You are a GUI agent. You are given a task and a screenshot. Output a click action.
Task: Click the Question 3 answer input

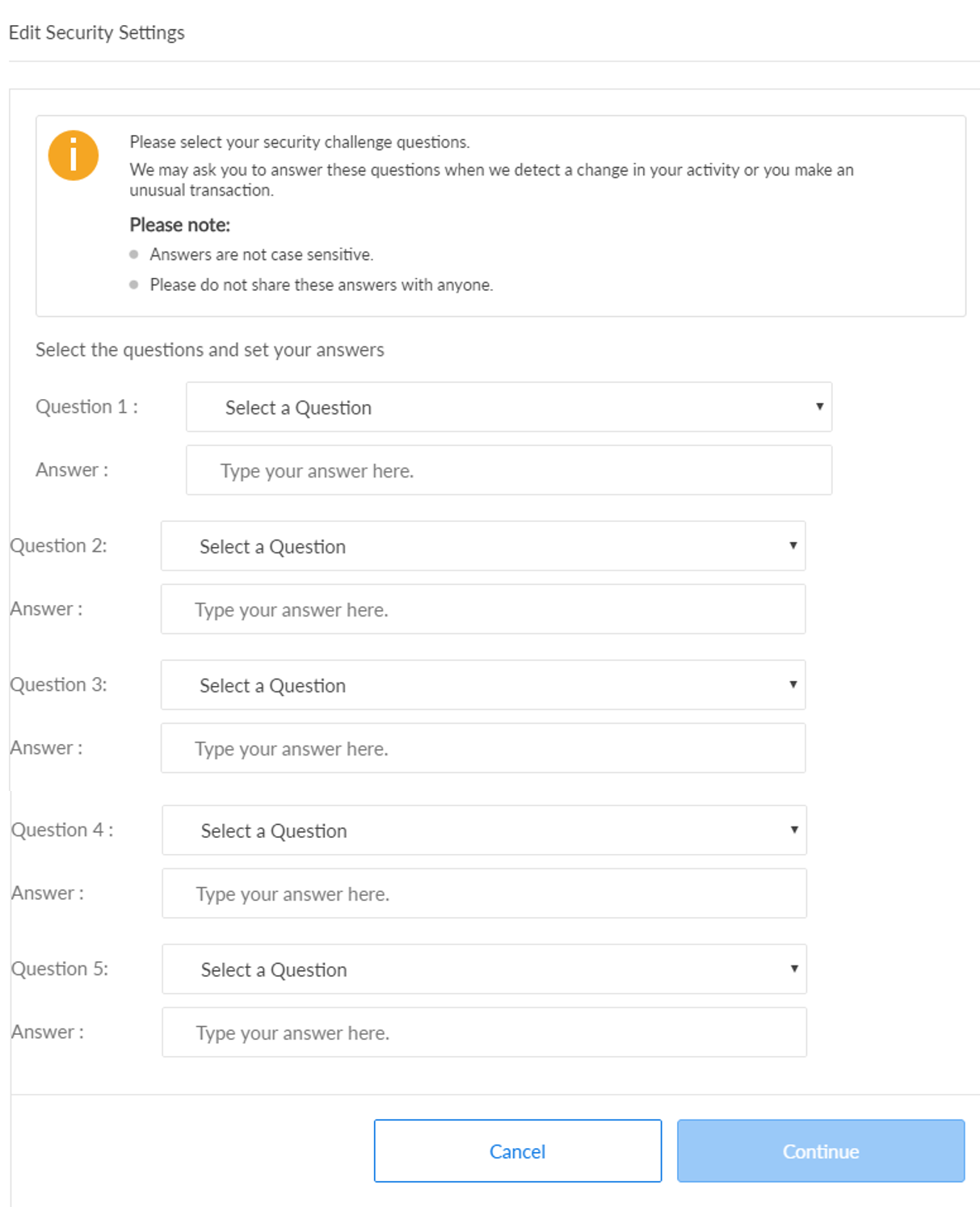pos(482,748)
